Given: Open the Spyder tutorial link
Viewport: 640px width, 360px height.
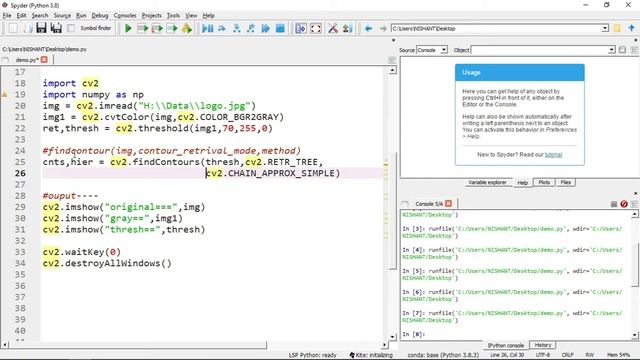Looking at the screenshot, I should pos(553,155).
